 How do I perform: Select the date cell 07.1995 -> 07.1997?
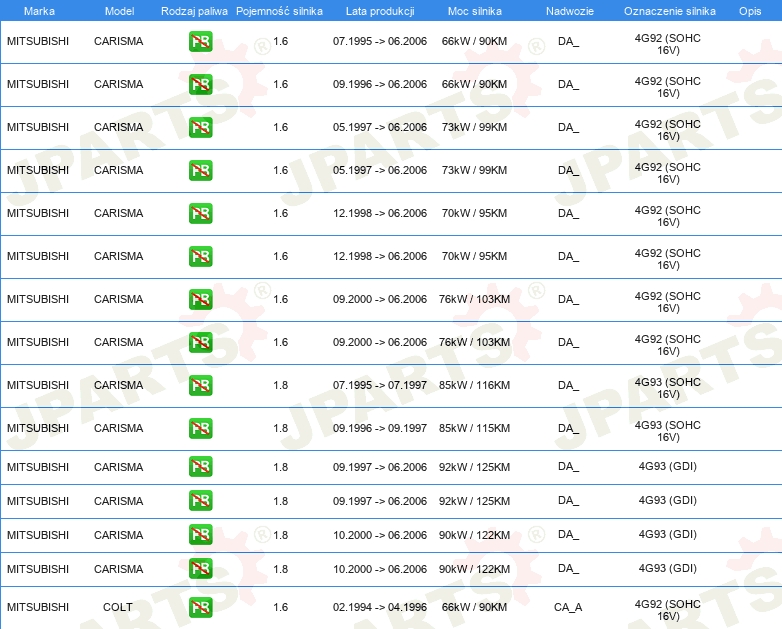tap(380, 385)
